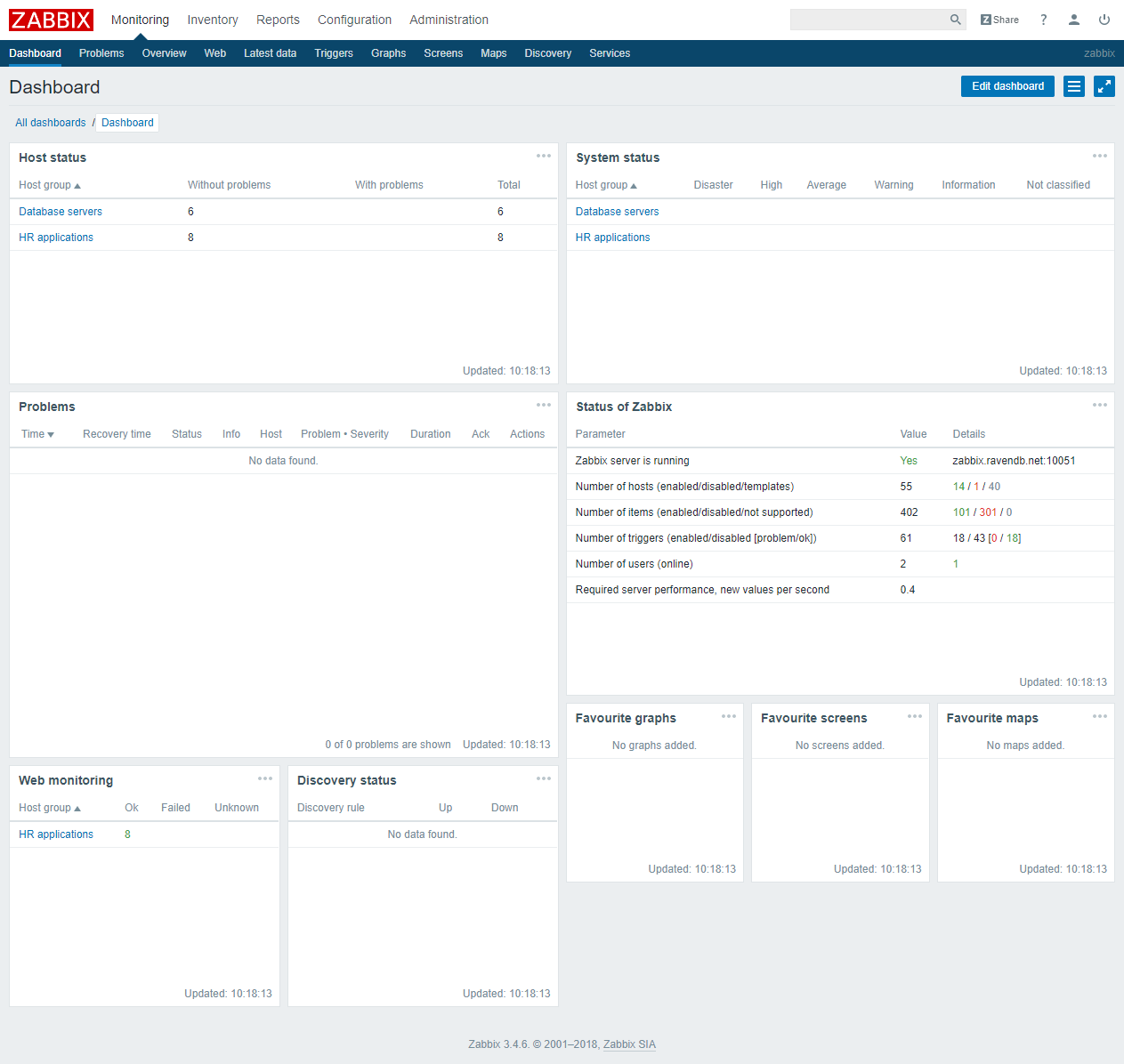Open the Screens submenu tab

[443, 53]
